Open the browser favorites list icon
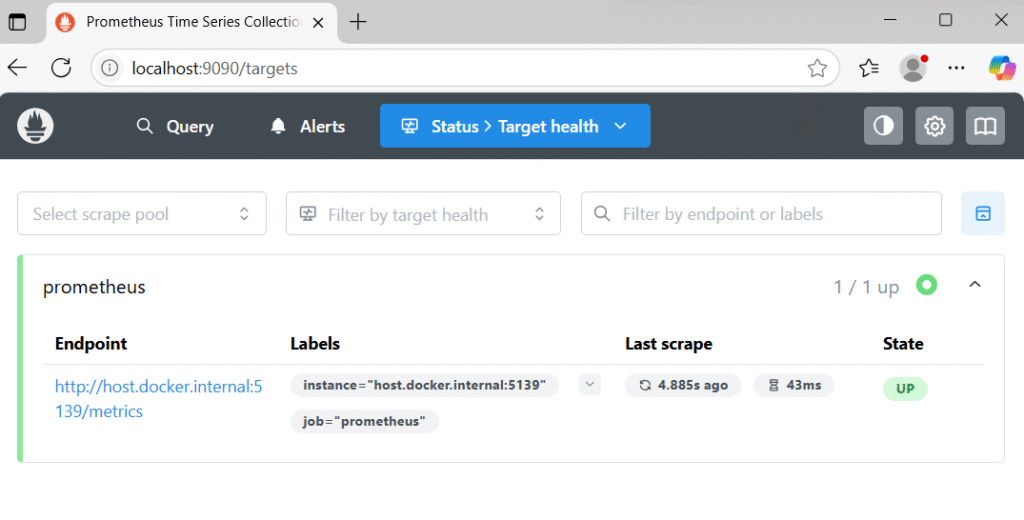The width and height of the screenshot is (1024, 520). click(x=869, y=68)
